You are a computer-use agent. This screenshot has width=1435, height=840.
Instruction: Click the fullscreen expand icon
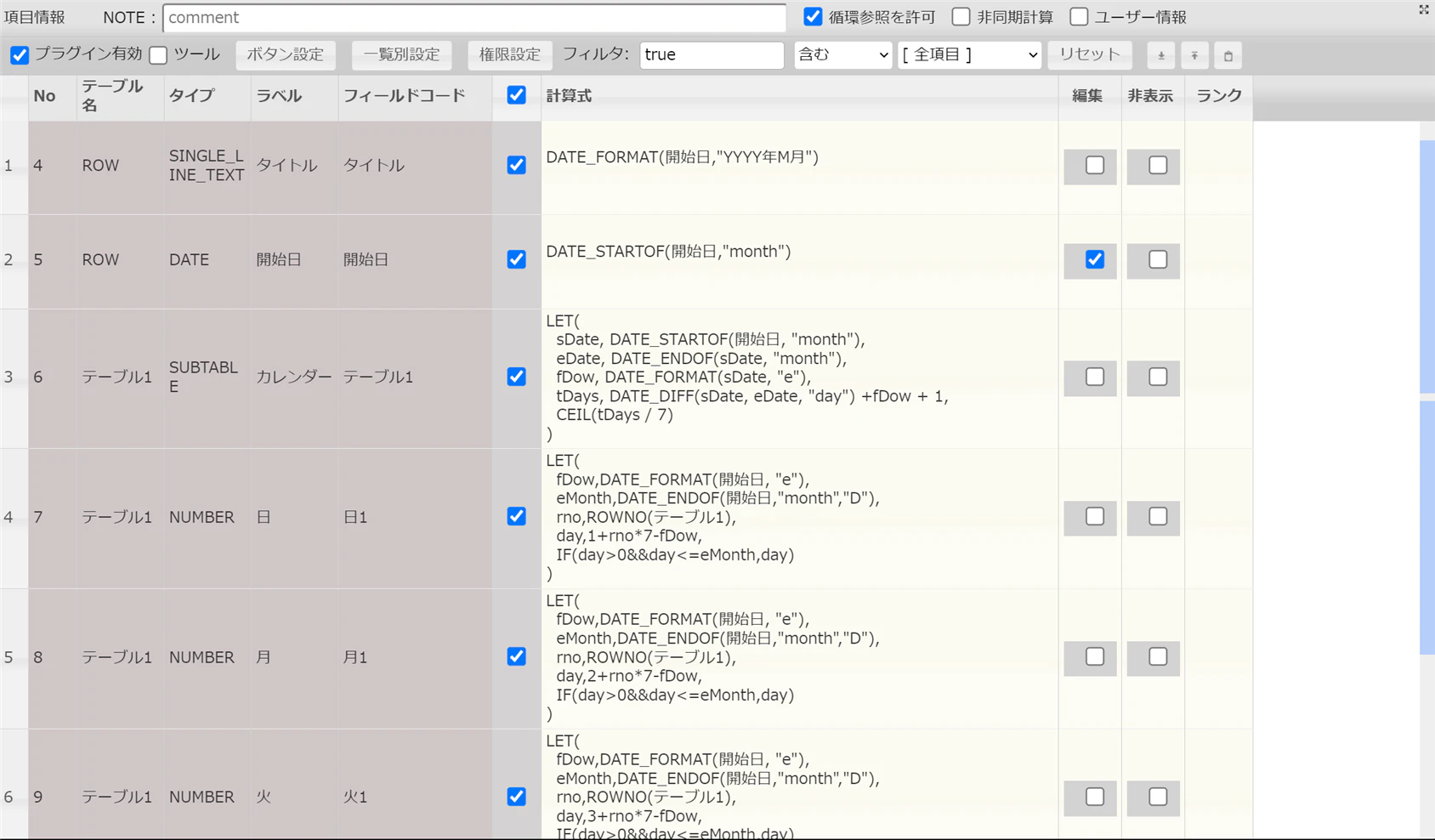[1424, 9]
